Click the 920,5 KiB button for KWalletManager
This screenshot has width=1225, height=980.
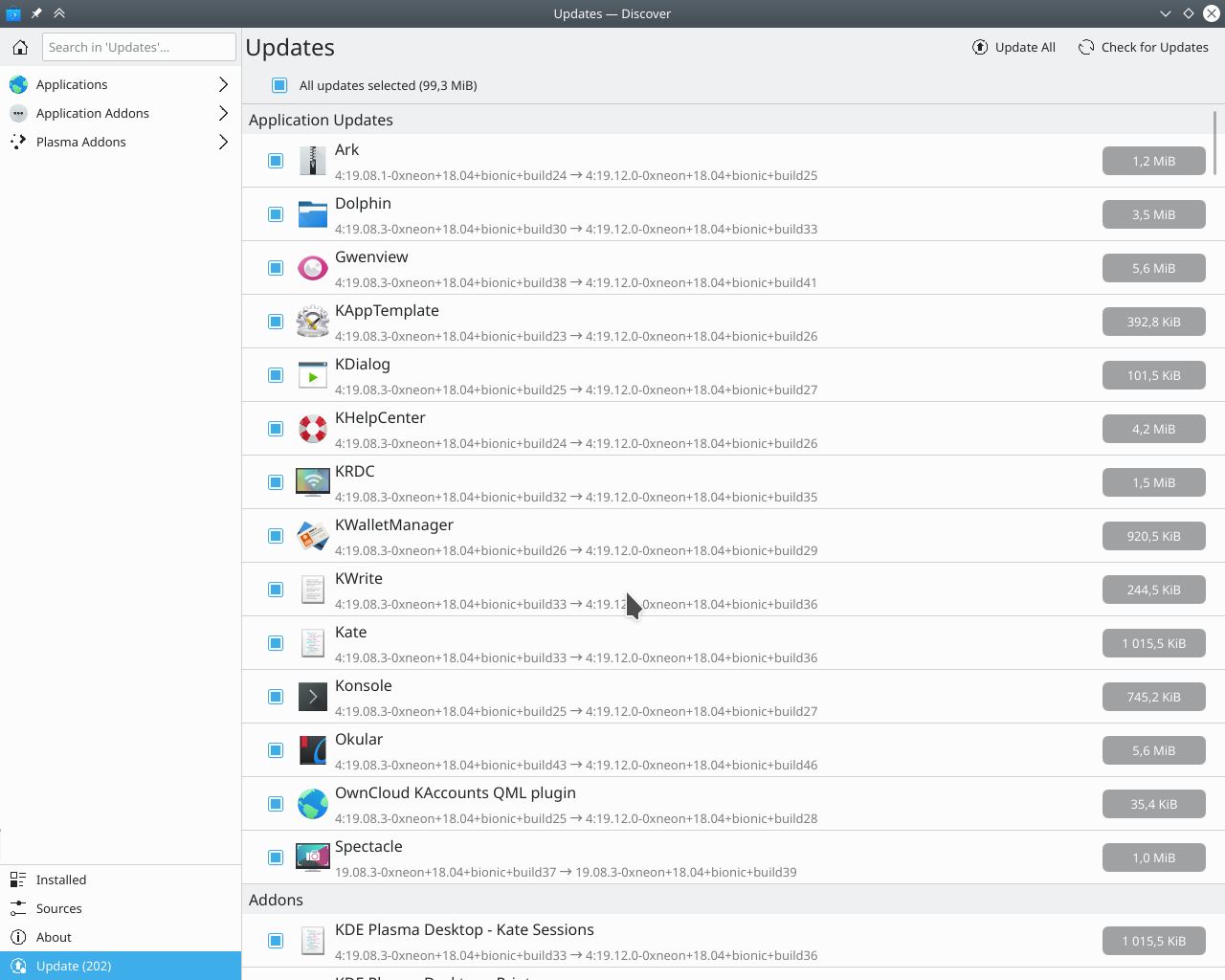(1153, 536)
